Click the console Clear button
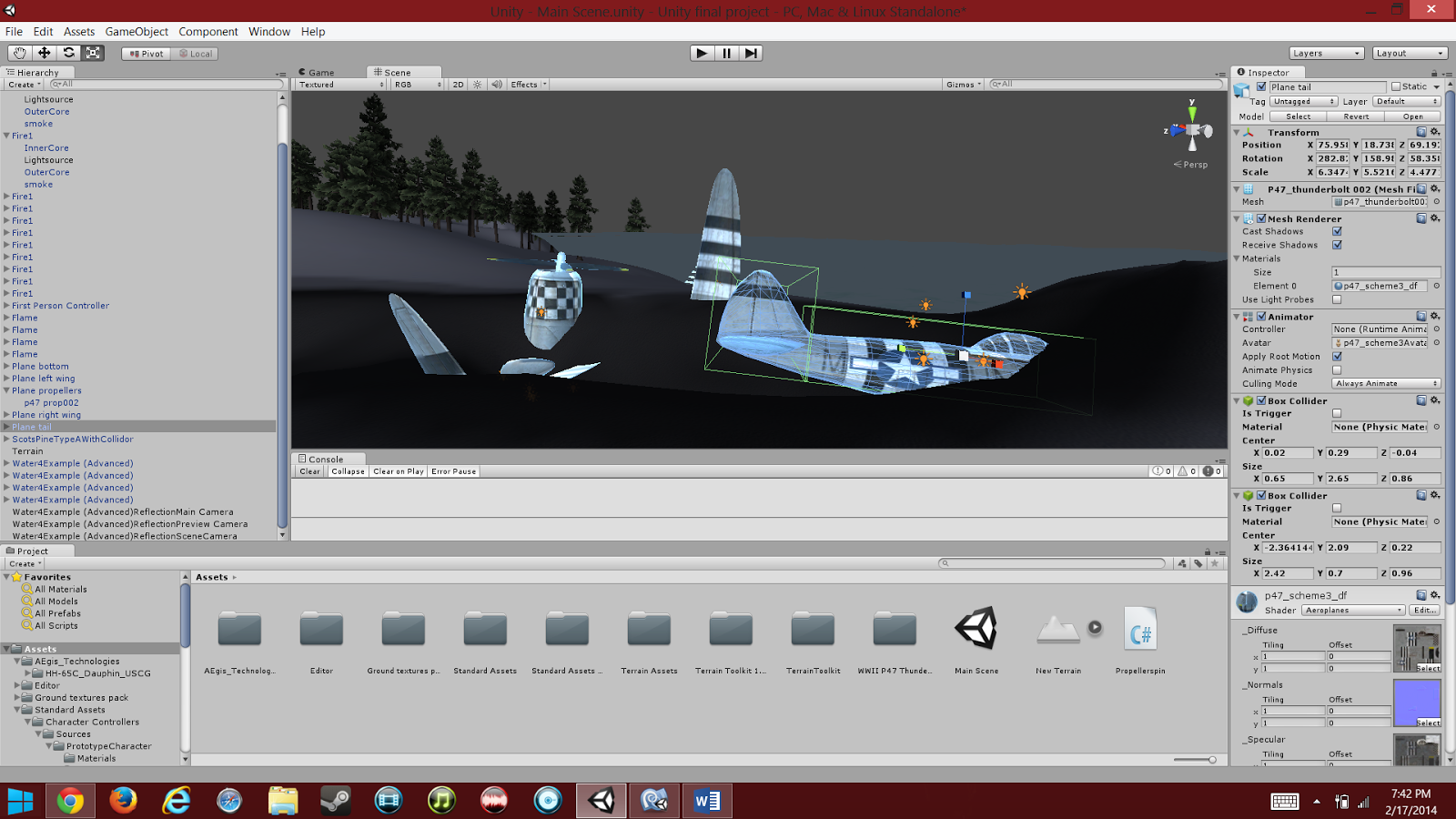The image size is (1456, 819). coord(310,471)
